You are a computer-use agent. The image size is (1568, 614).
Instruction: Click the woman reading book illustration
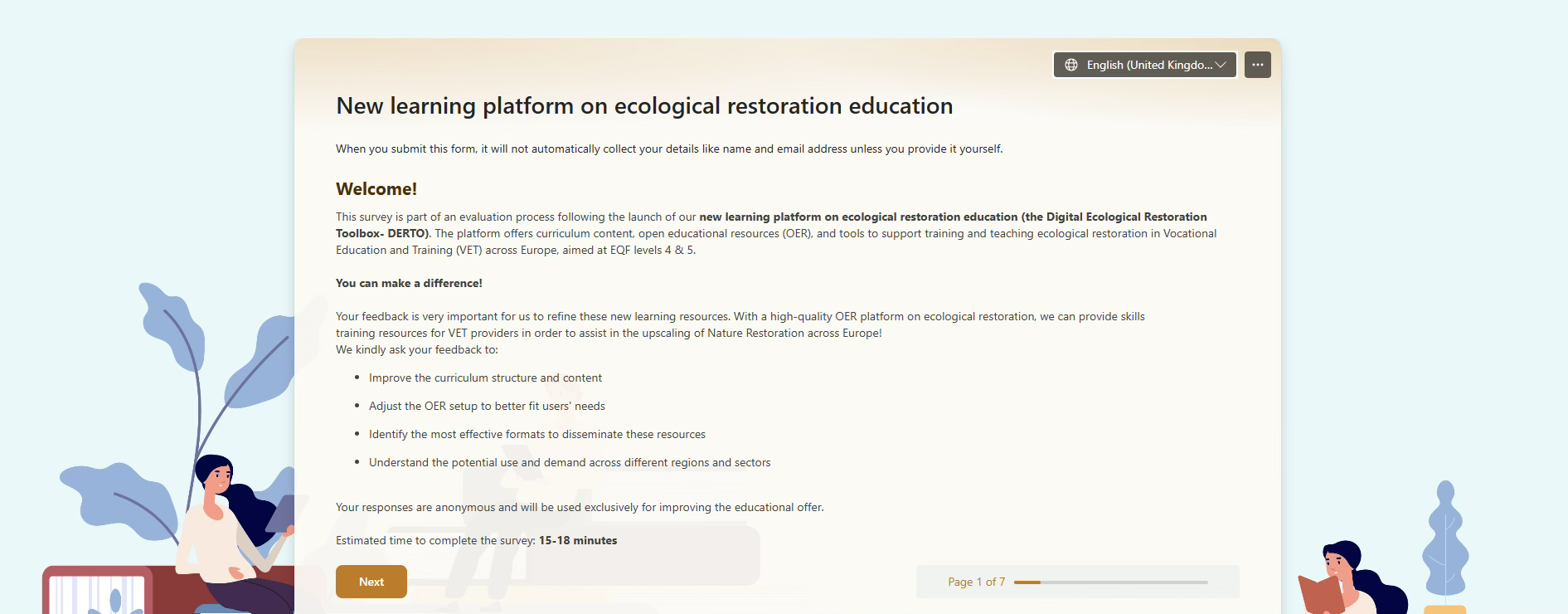coord(1347,581)
